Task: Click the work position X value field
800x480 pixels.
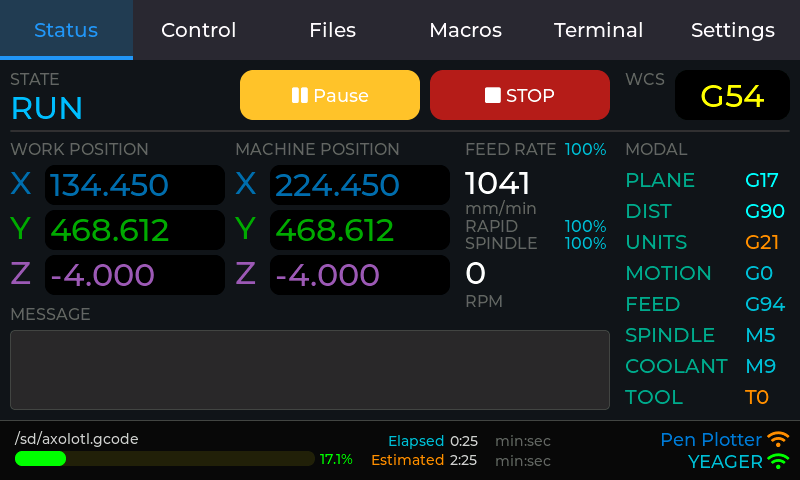Action: [135, 185]
